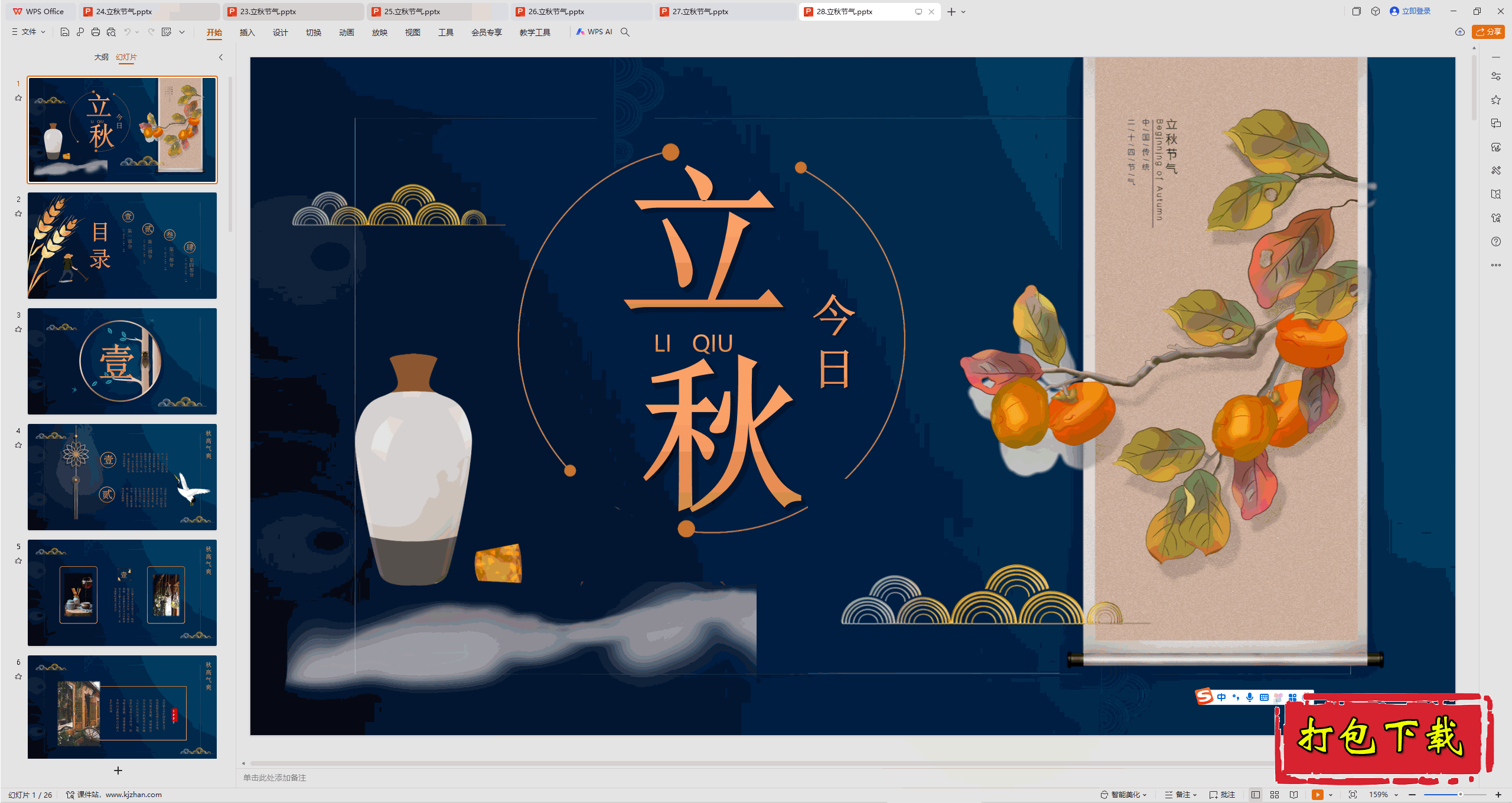Click the format/edit board icon after Redo
This screenshot has width=1512, height=803.
(167, 32)
